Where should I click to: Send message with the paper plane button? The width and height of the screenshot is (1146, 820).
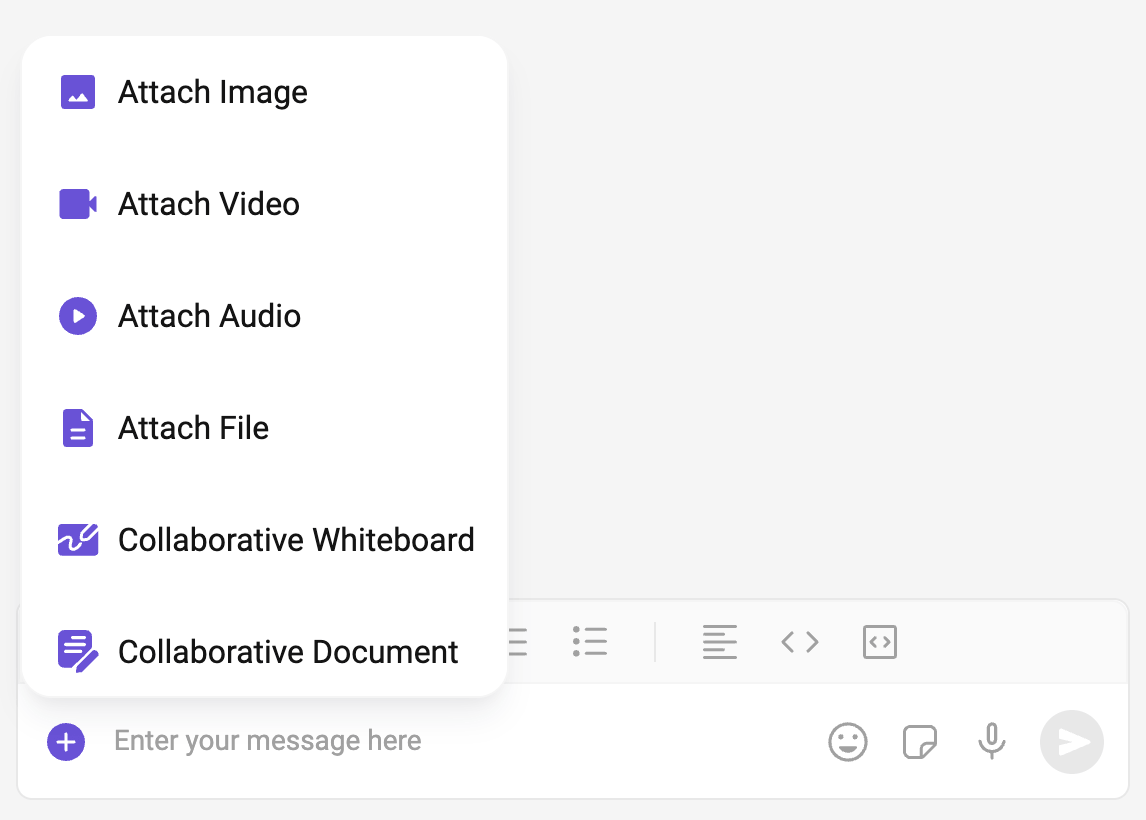pyautogui.click(x=1072, y=742)
